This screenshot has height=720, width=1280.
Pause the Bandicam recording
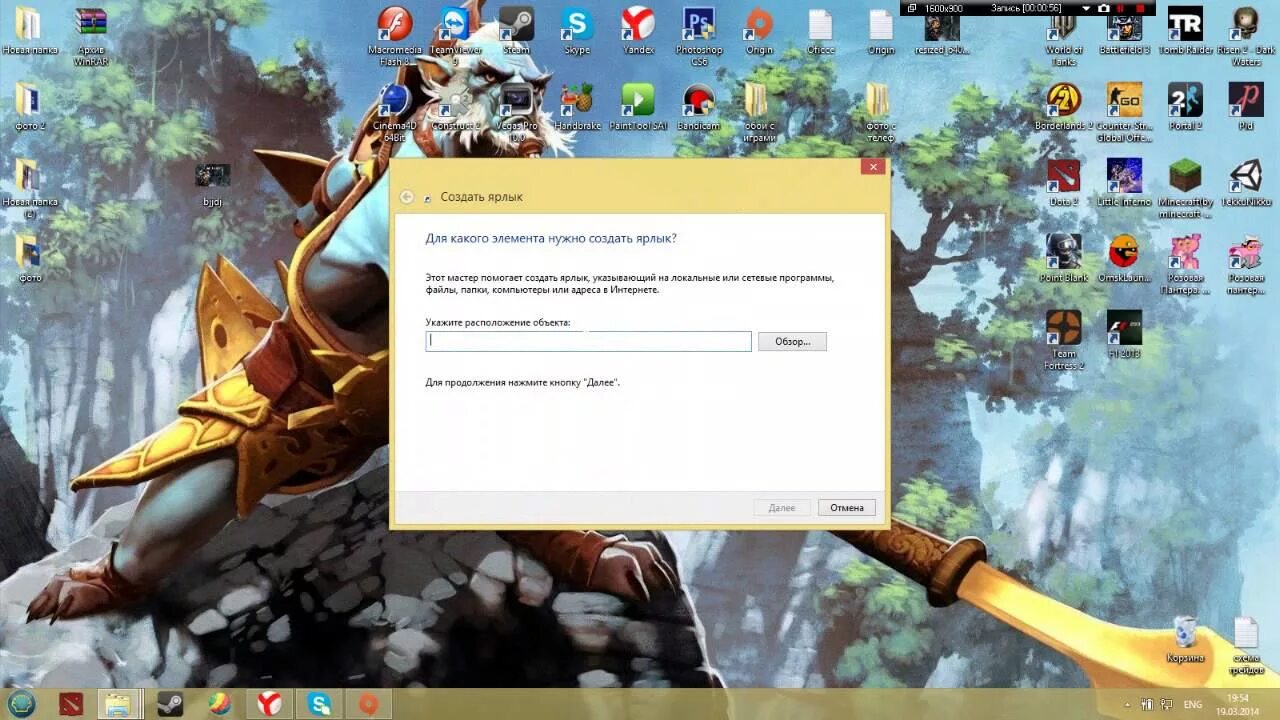(x=1122, y=8)
